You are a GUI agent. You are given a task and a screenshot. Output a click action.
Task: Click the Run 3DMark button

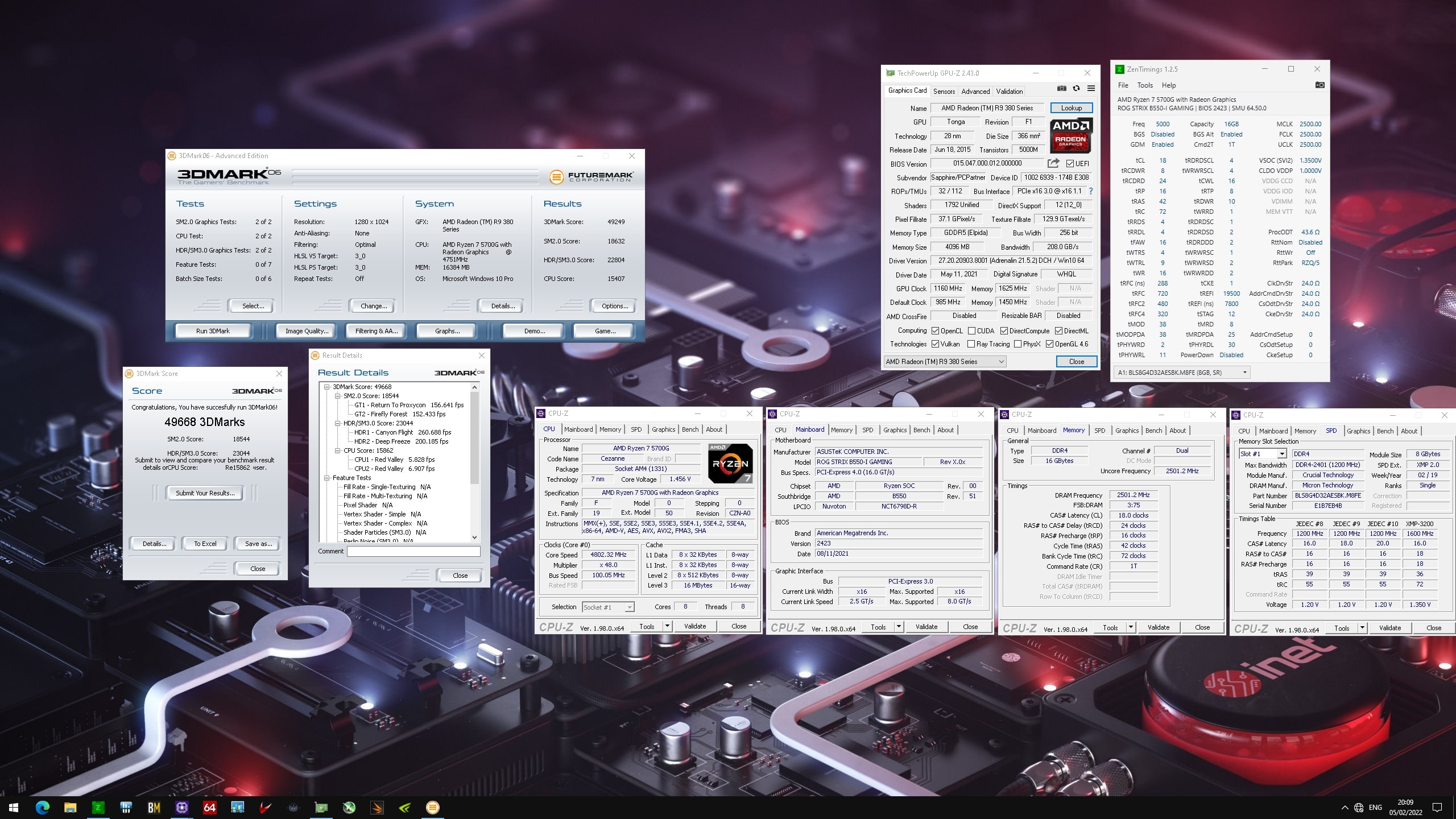coord(213,331)
